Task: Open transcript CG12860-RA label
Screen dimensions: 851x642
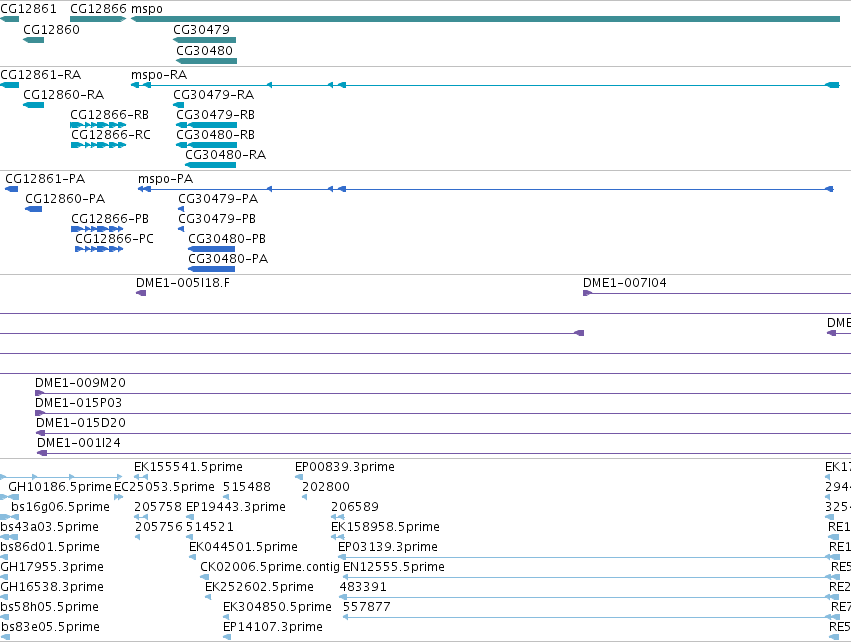Action: coord(63,94)
